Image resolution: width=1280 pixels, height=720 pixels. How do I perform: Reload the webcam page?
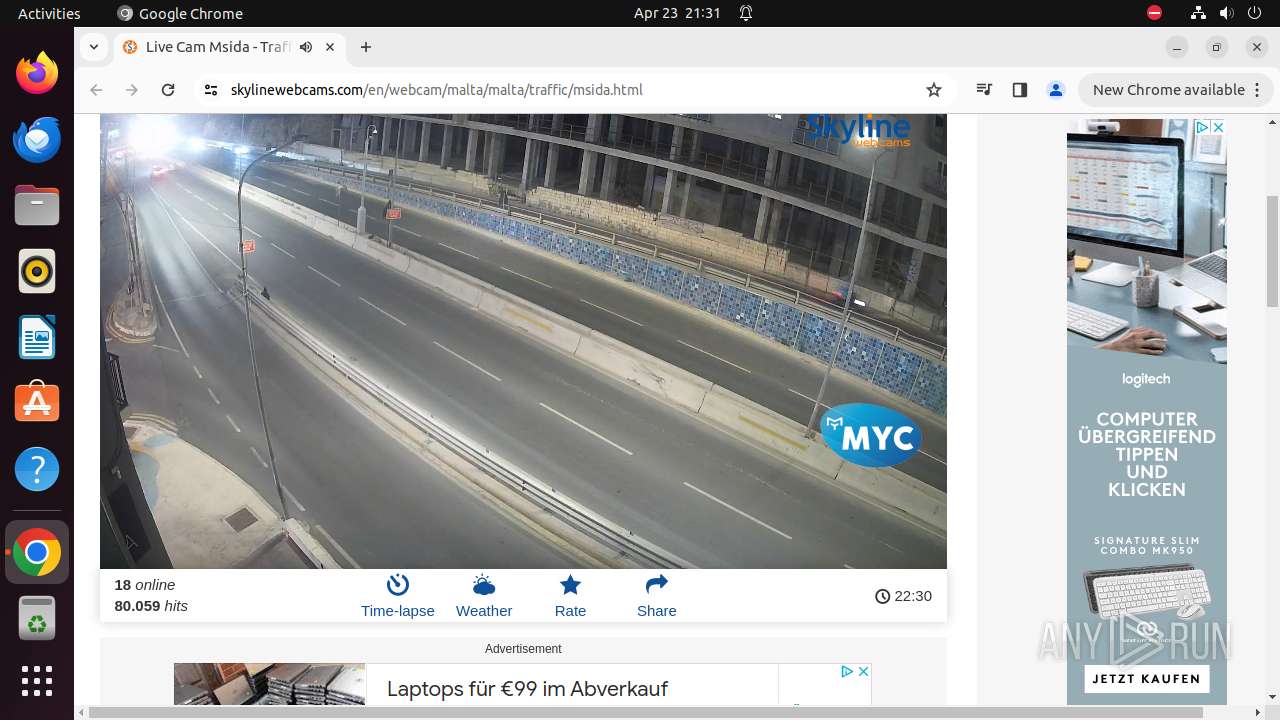pyautogui.click(x=168, y=90)
